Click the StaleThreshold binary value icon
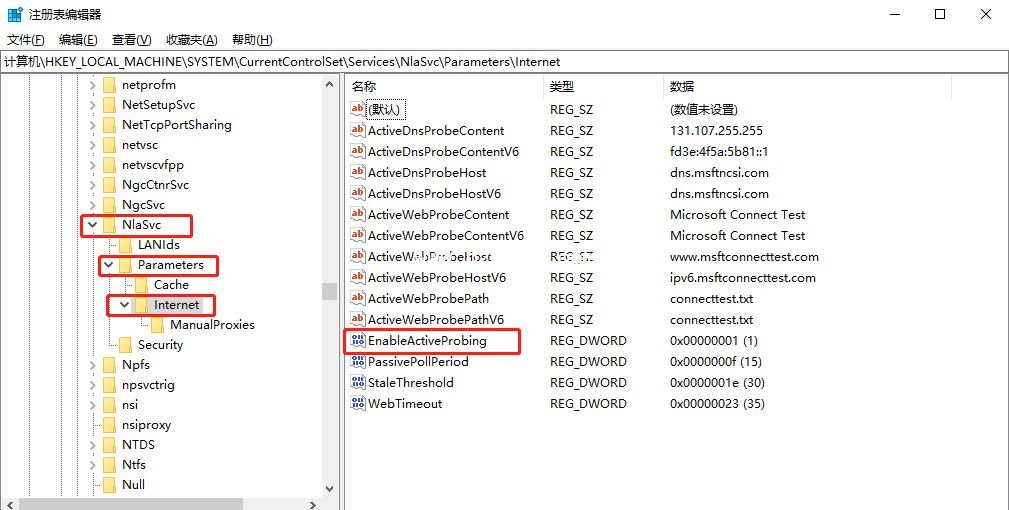1009x510 pixels. point(358,382)
